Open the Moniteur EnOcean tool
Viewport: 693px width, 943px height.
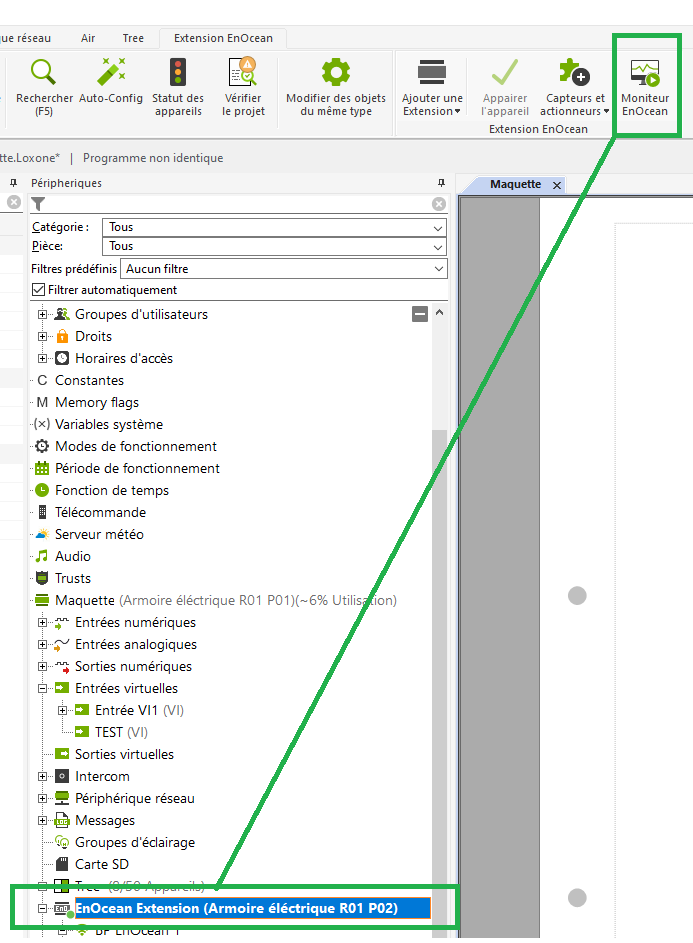[645, 73]
